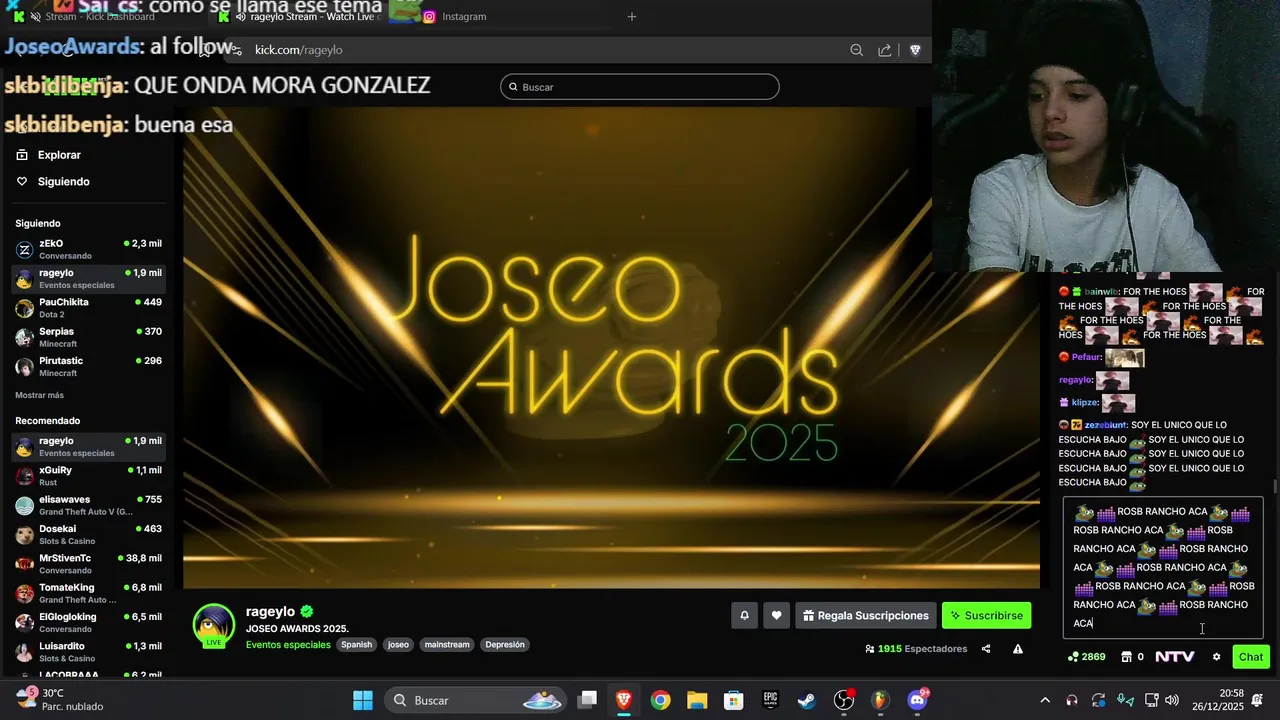This screenshot has width=1280, height=720.
Task: Open MrStivenTc channel in Recomendado
Action: (x=89, y=564)
